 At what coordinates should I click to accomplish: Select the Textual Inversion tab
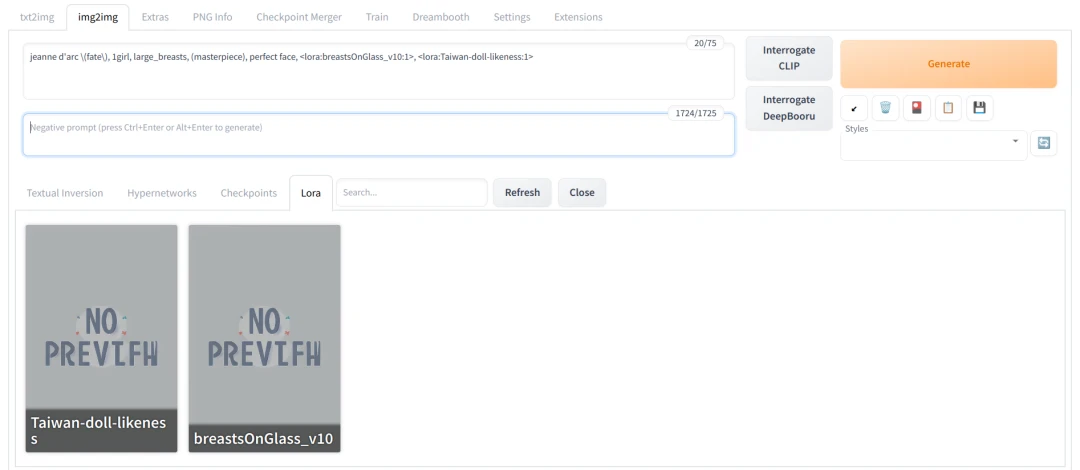[65, 193]
